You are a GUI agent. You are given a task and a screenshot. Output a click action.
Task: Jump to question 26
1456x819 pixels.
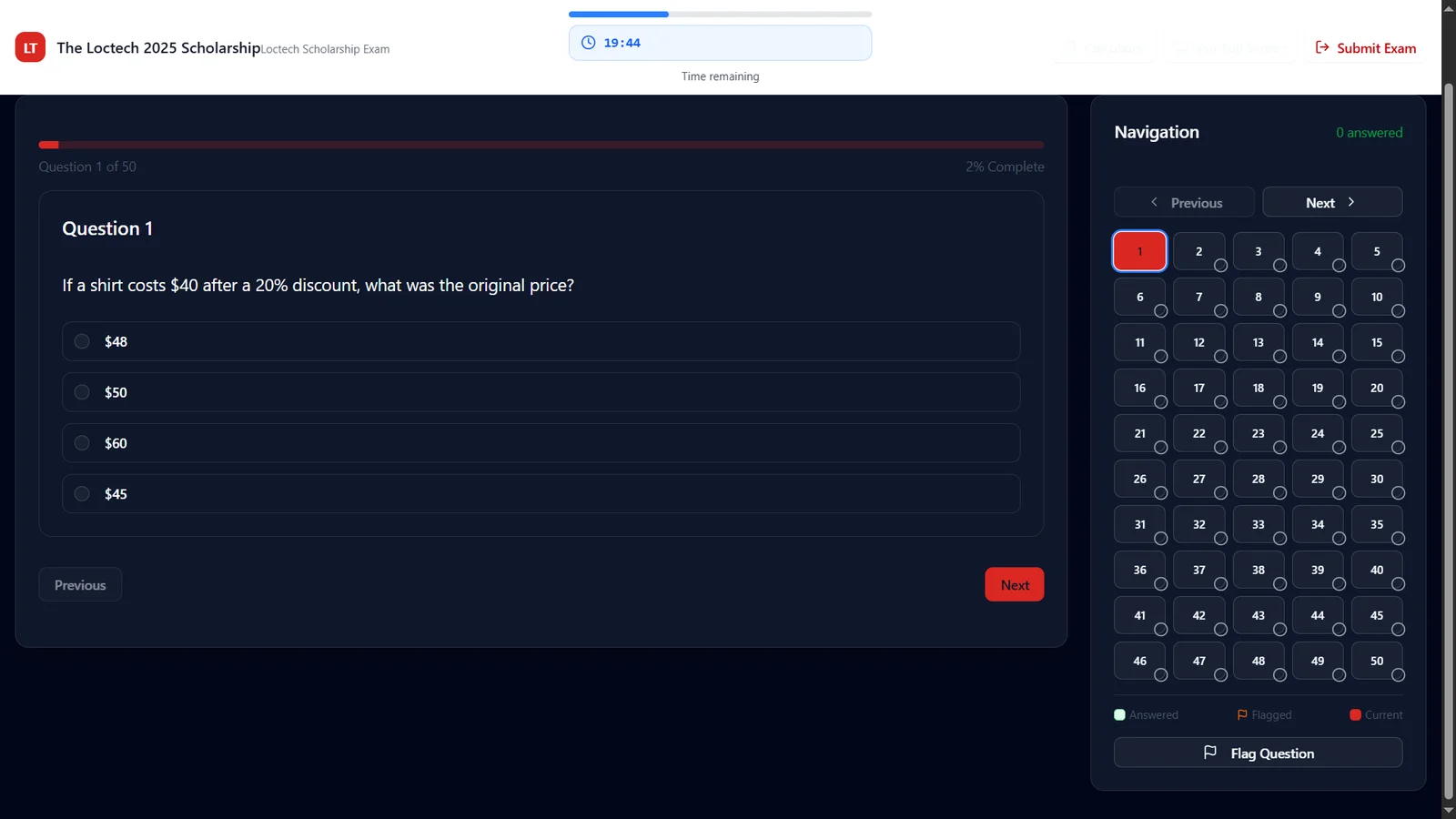pos(1139,479)
